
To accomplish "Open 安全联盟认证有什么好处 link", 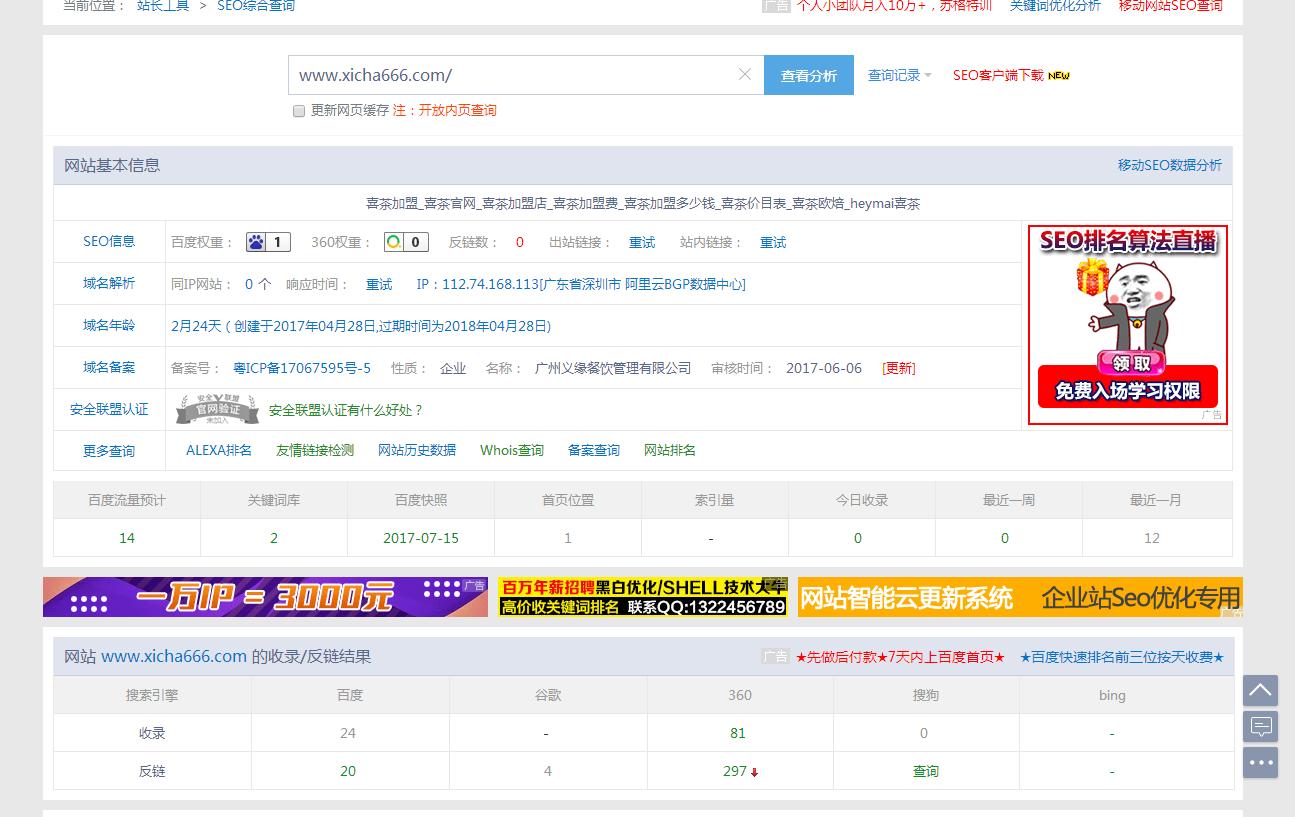I will pos(346,410).
